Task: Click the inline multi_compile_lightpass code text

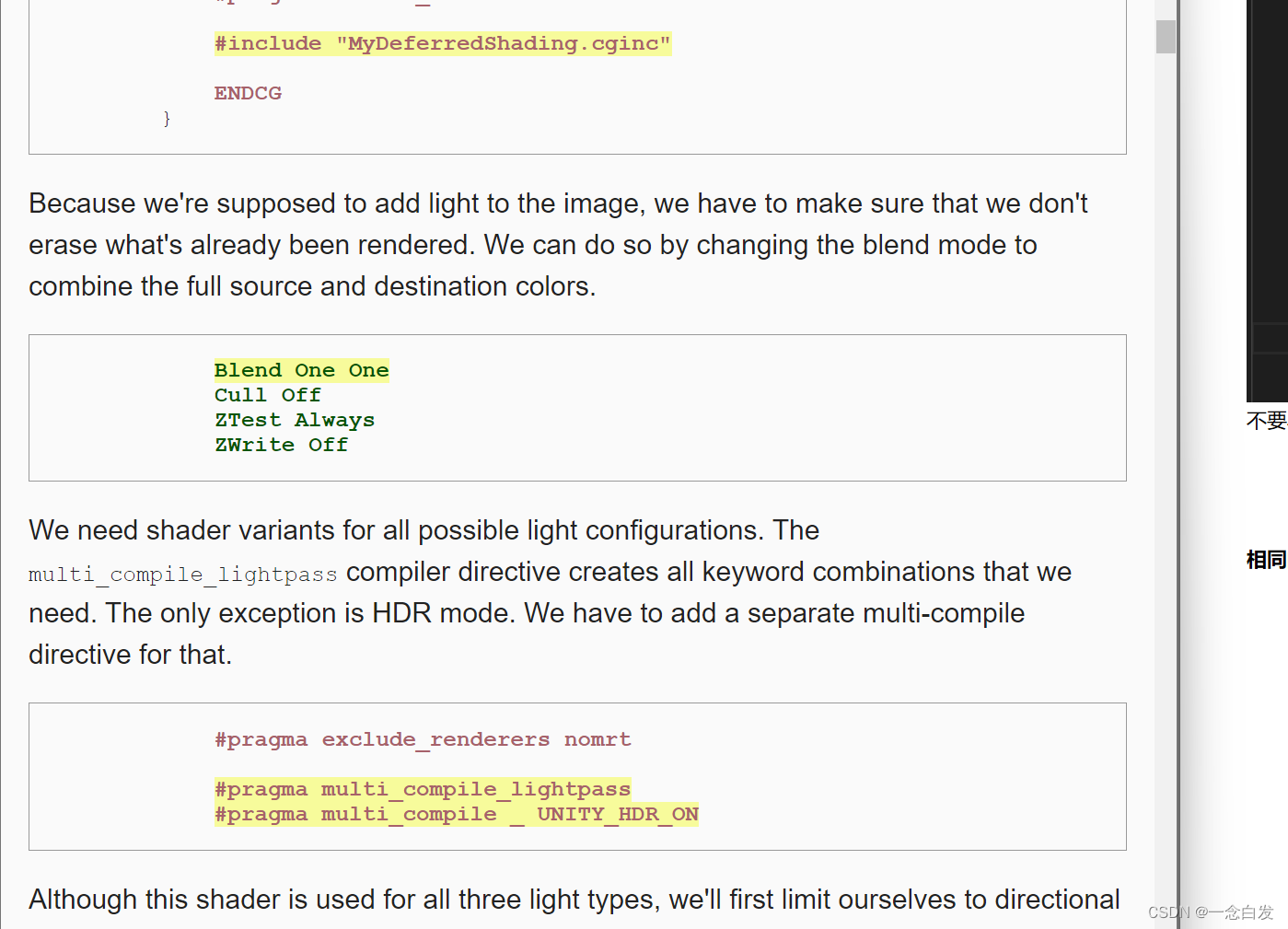Action: (182, 575)
